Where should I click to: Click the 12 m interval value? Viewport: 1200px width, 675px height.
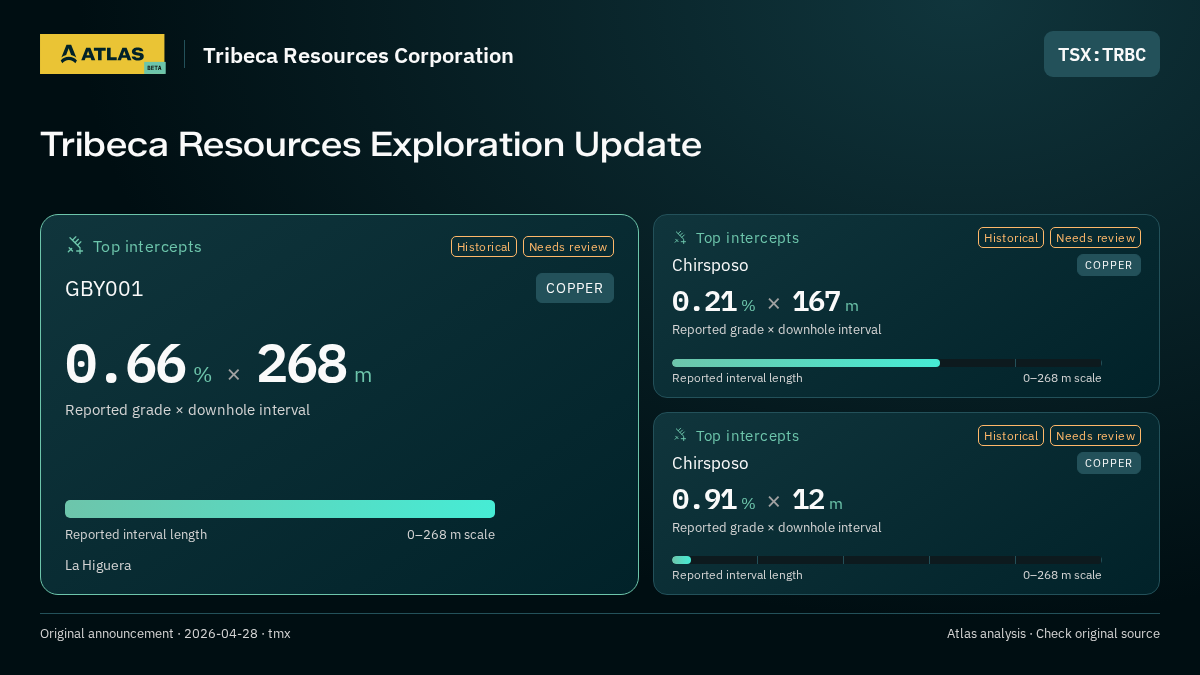[808, 499]
